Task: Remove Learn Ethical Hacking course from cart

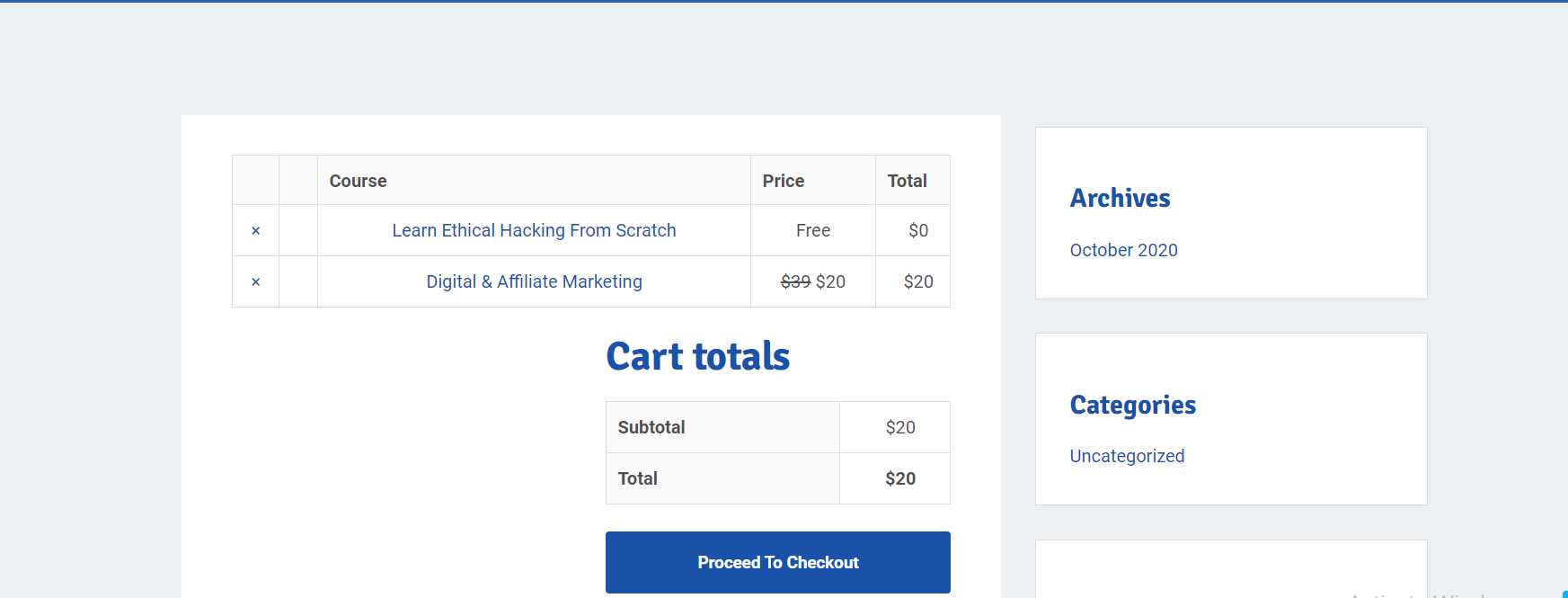Action: 256,231
